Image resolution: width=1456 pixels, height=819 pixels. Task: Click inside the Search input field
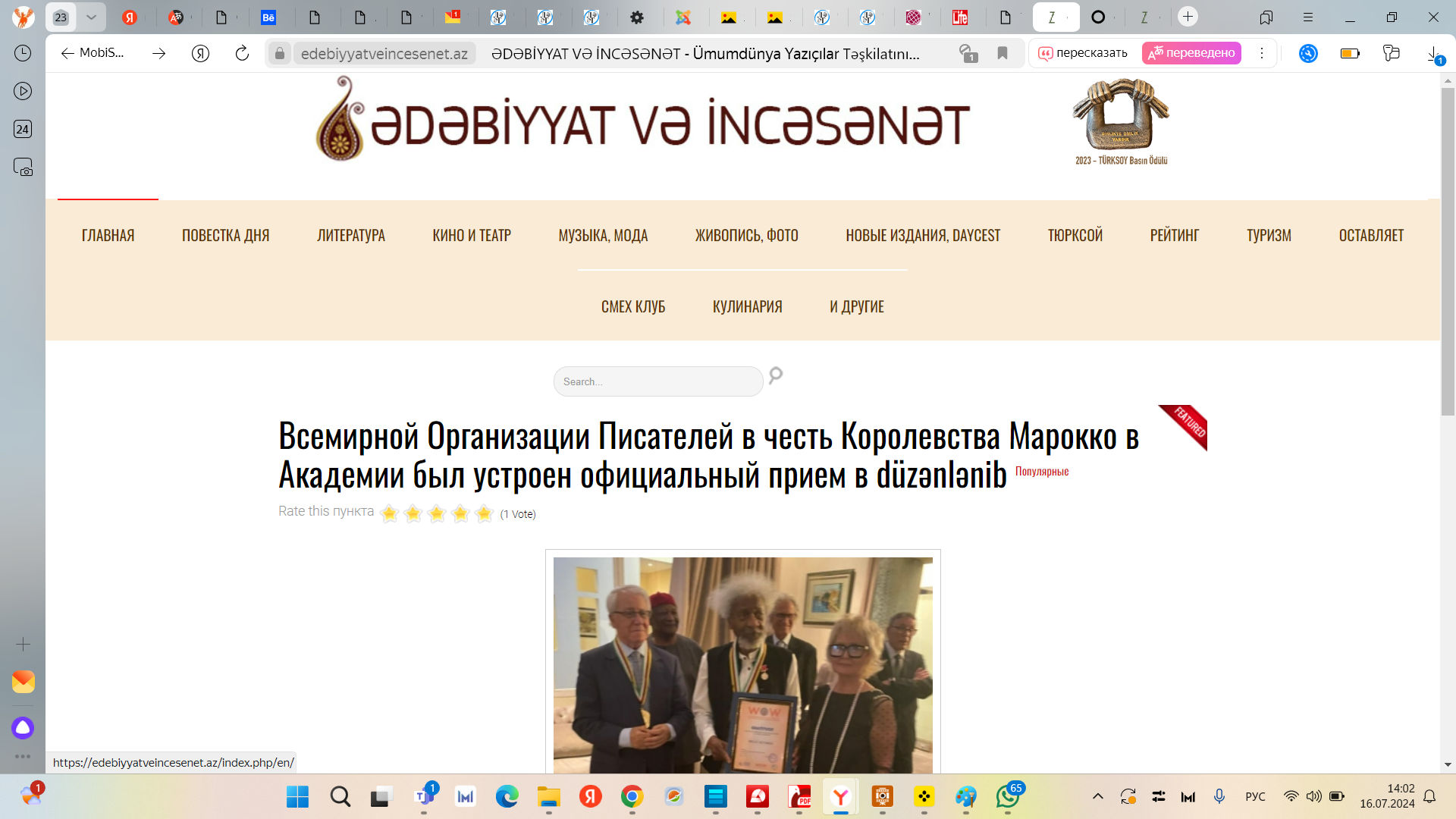pyautogui.click(x=657, y=381)
